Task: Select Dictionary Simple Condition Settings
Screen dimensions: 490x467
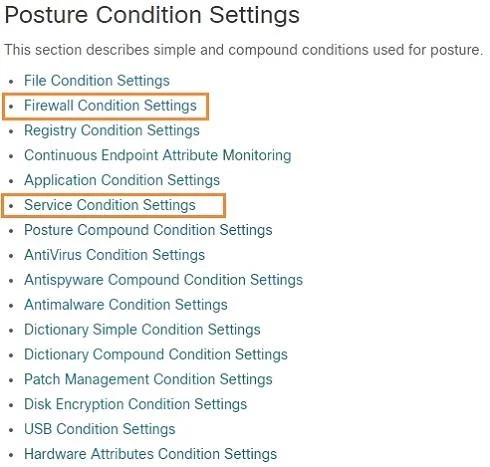Action: click(x=142, y=330)
